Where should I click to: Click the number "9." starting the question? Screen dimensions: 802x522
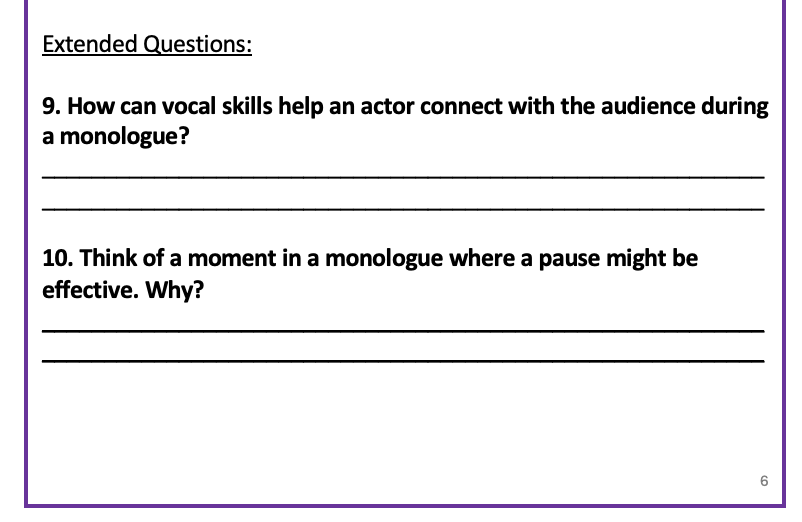click(x=52, y=106)
